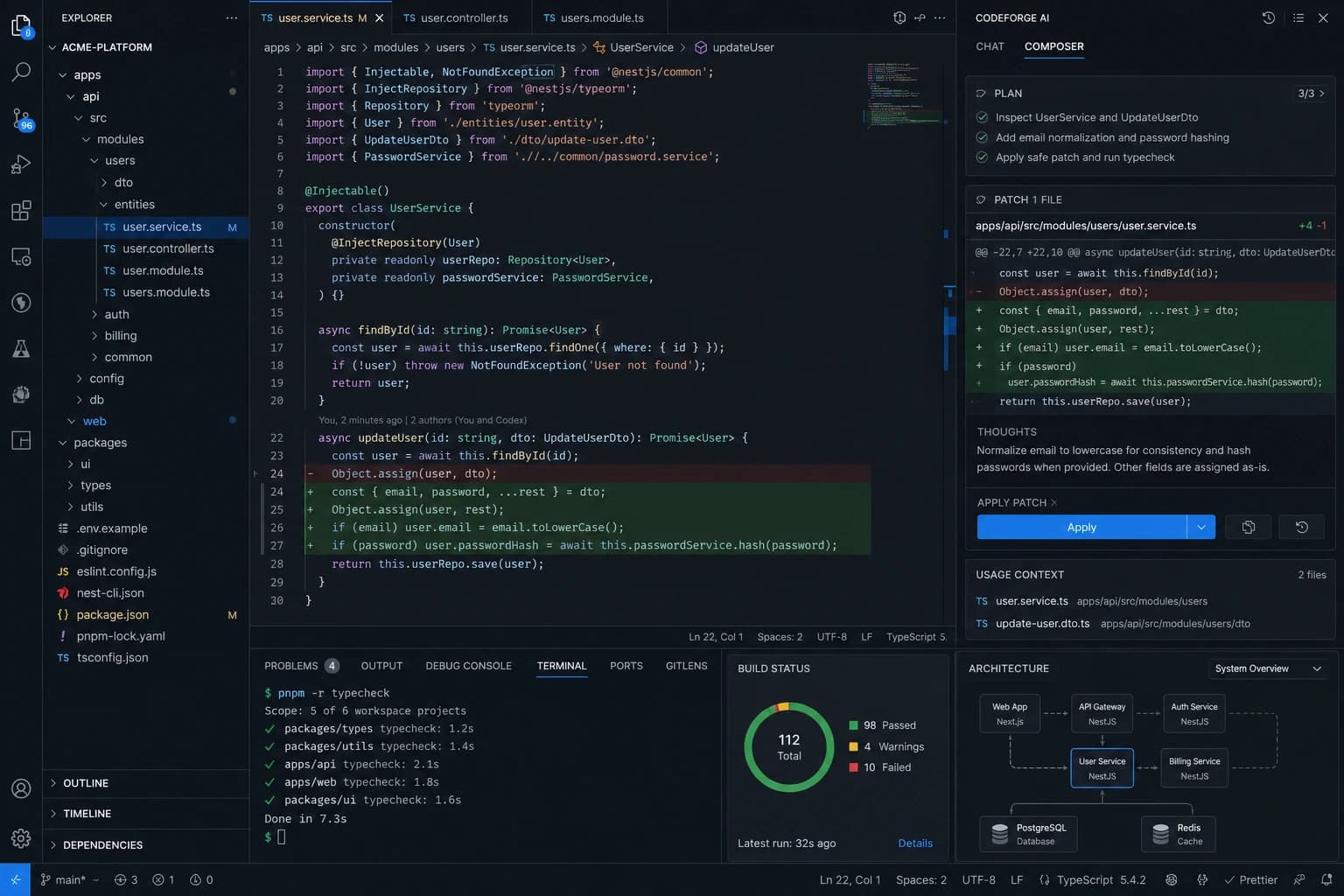Open the Accounts icon in activity bar
The width and height of the screenshot is (1344, 896).
21,788
